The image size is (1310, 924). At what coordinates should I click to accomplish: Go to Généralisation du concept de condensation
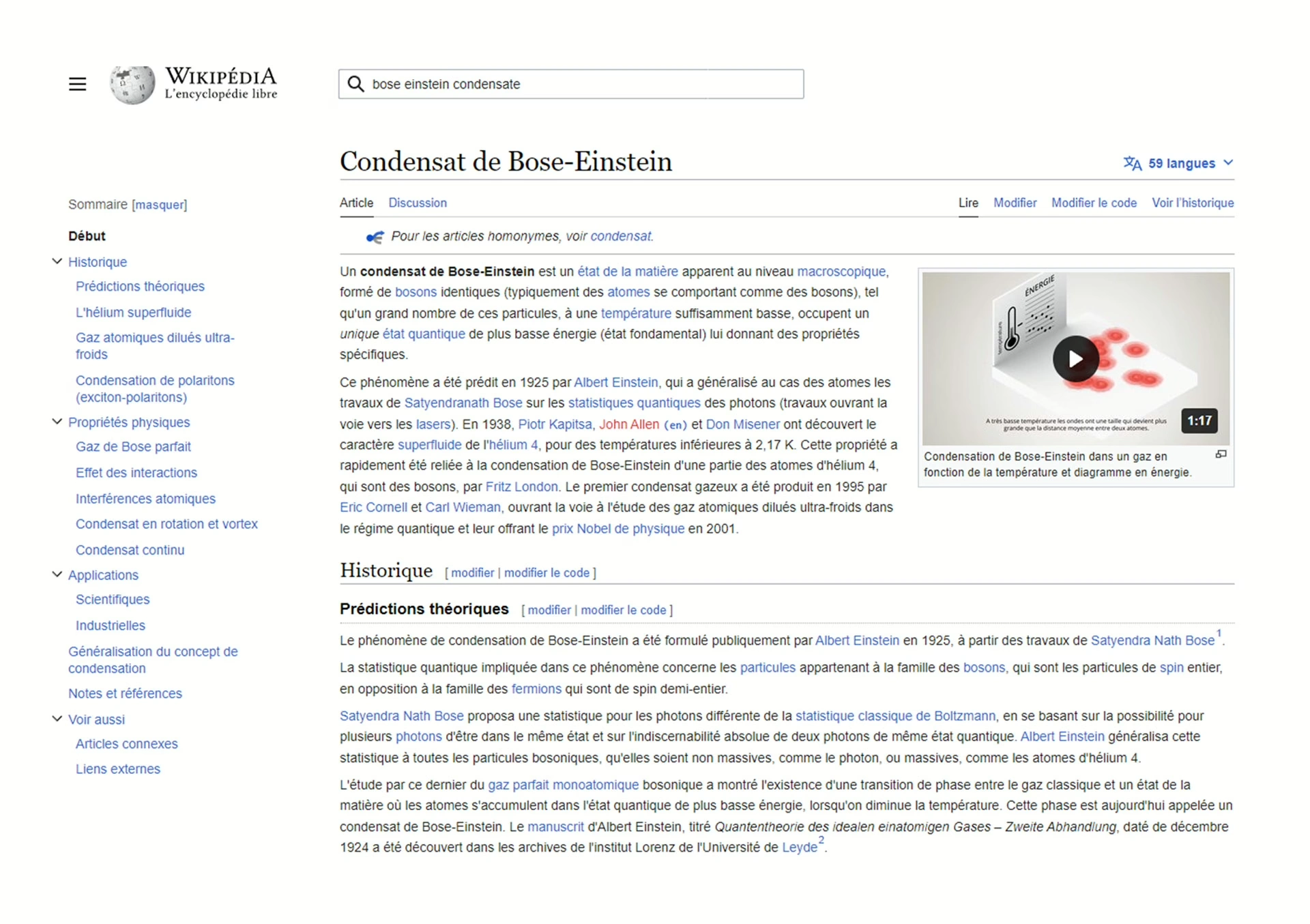(153, 660)
